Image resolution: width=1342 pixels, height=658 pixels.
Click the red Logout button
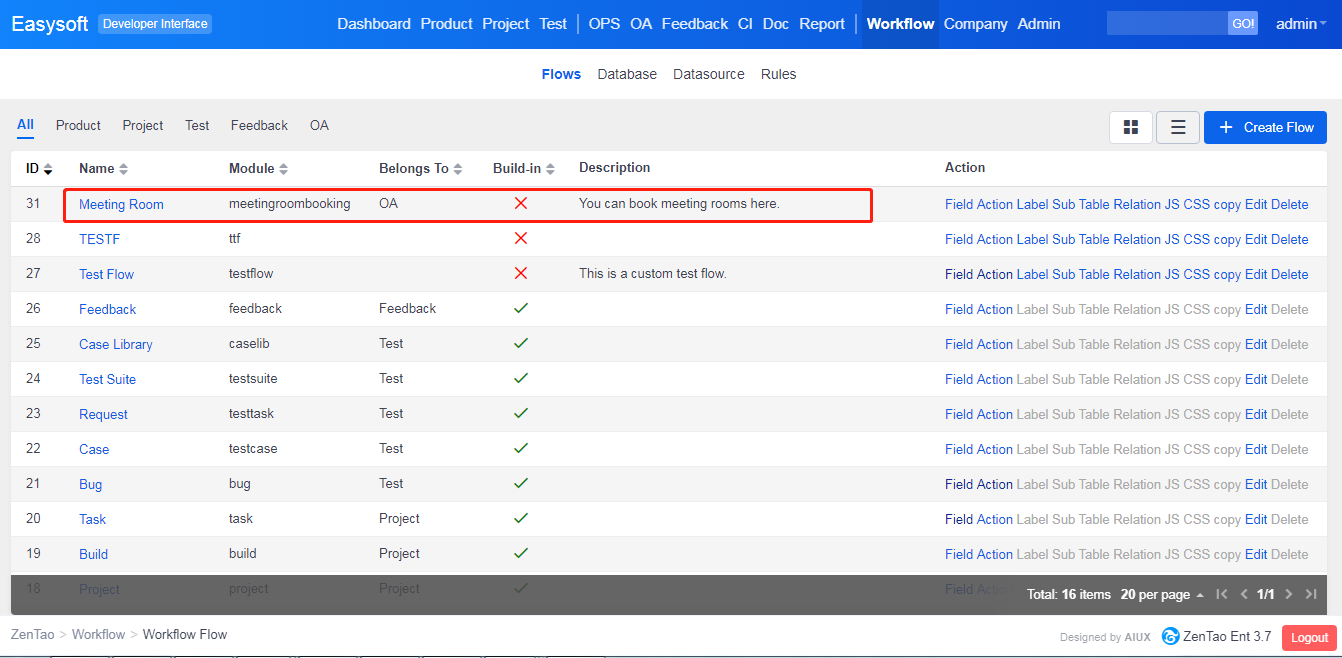coord(1309,637)
